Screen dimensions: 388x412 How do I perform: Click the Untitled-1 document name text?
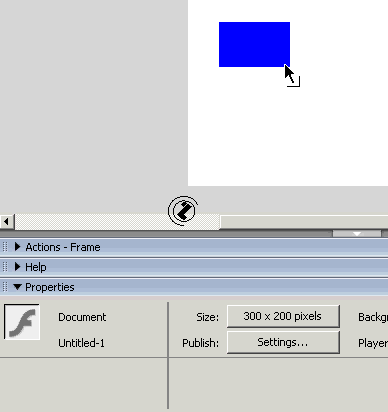tap(81, 343)
